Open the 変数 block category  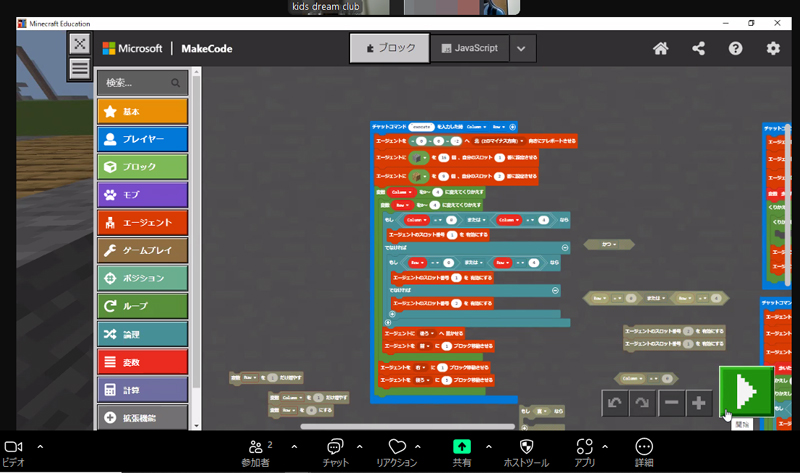(x=143, y=362)
